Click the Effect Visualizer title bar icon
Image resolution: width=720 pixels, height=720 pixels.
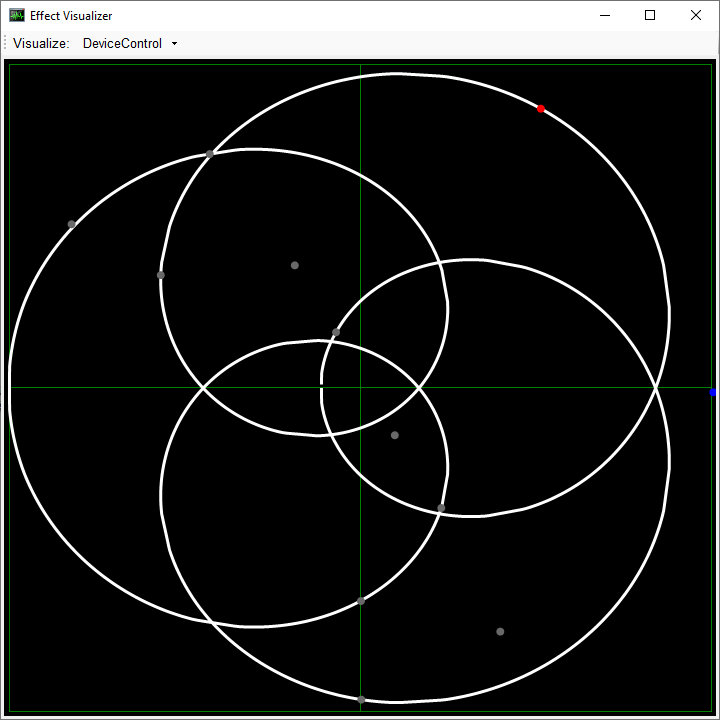(17, 15)
